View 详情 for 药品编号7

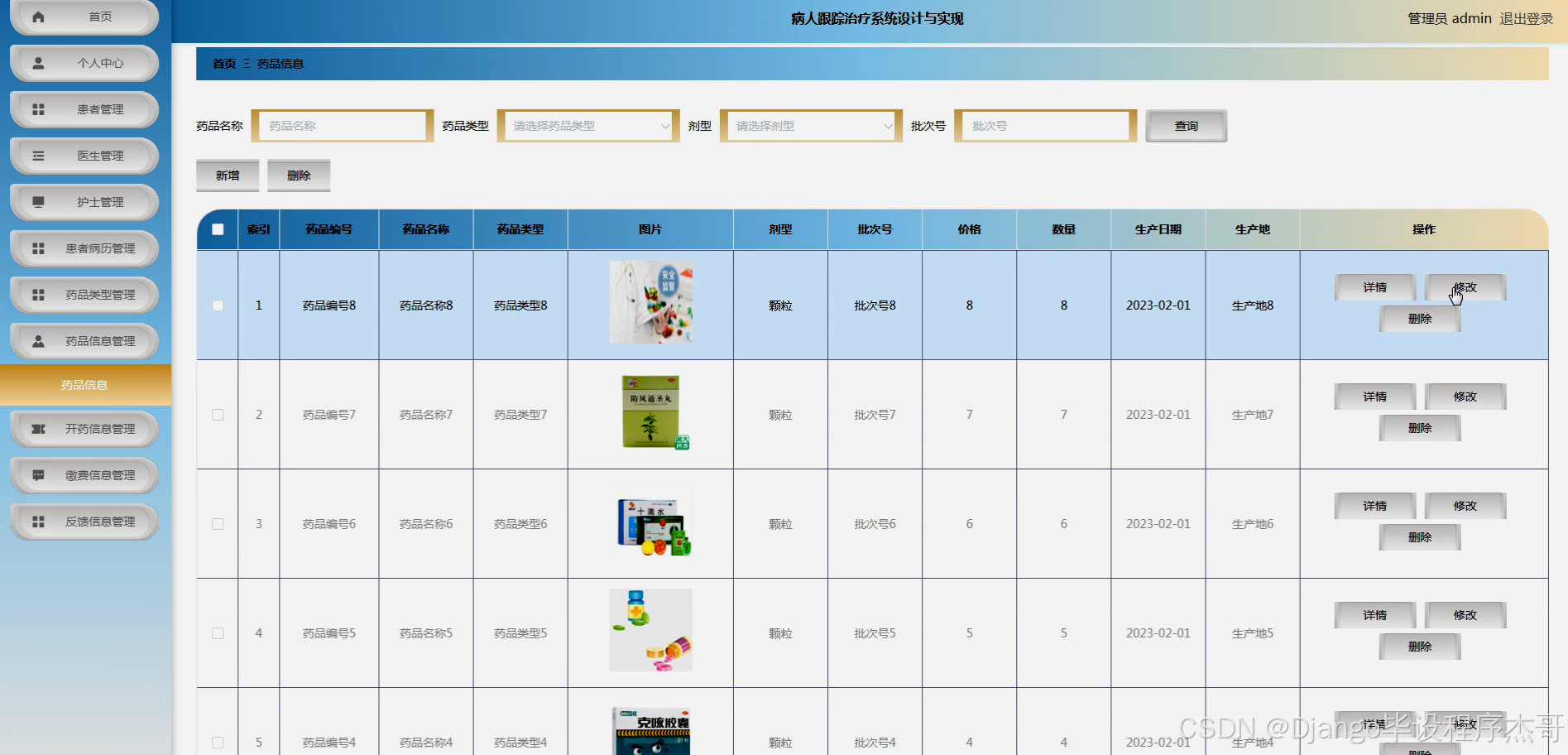coord(1375,397)
